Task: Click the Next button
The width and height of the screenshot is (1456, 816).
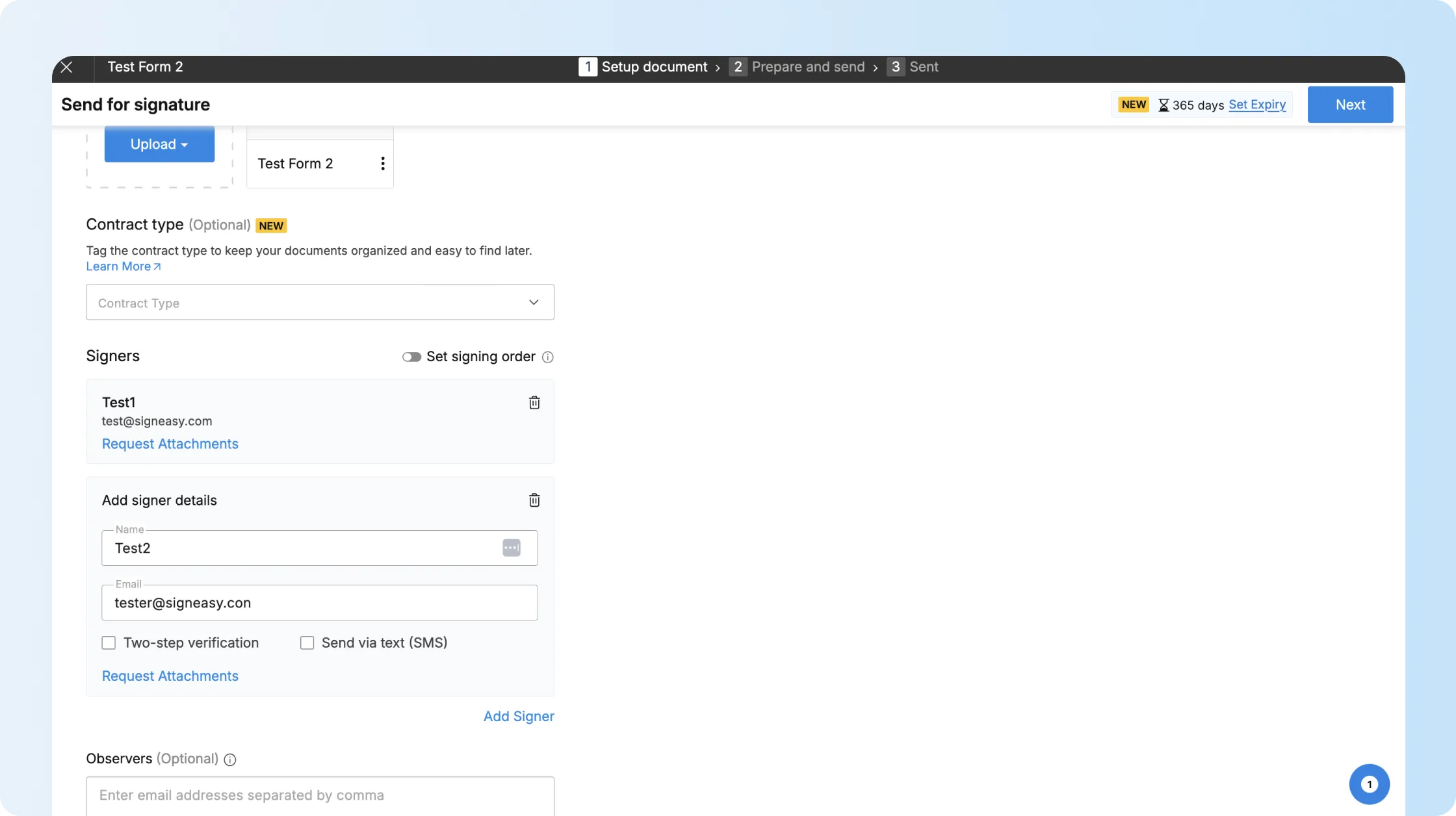Action: pos(1350,105)
